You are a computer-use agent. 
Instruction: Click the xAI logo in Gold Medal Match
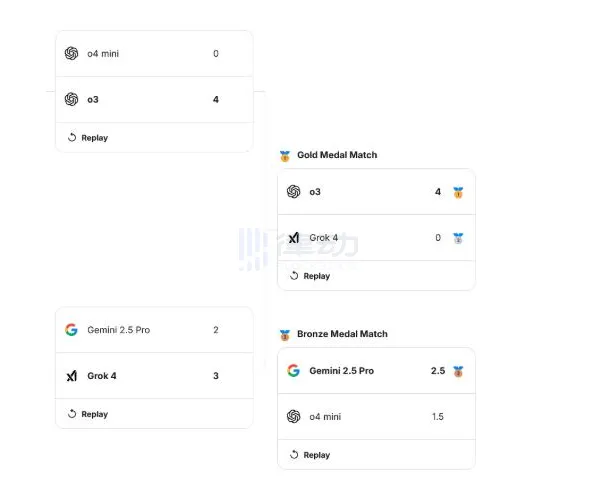tap(294, 238)
